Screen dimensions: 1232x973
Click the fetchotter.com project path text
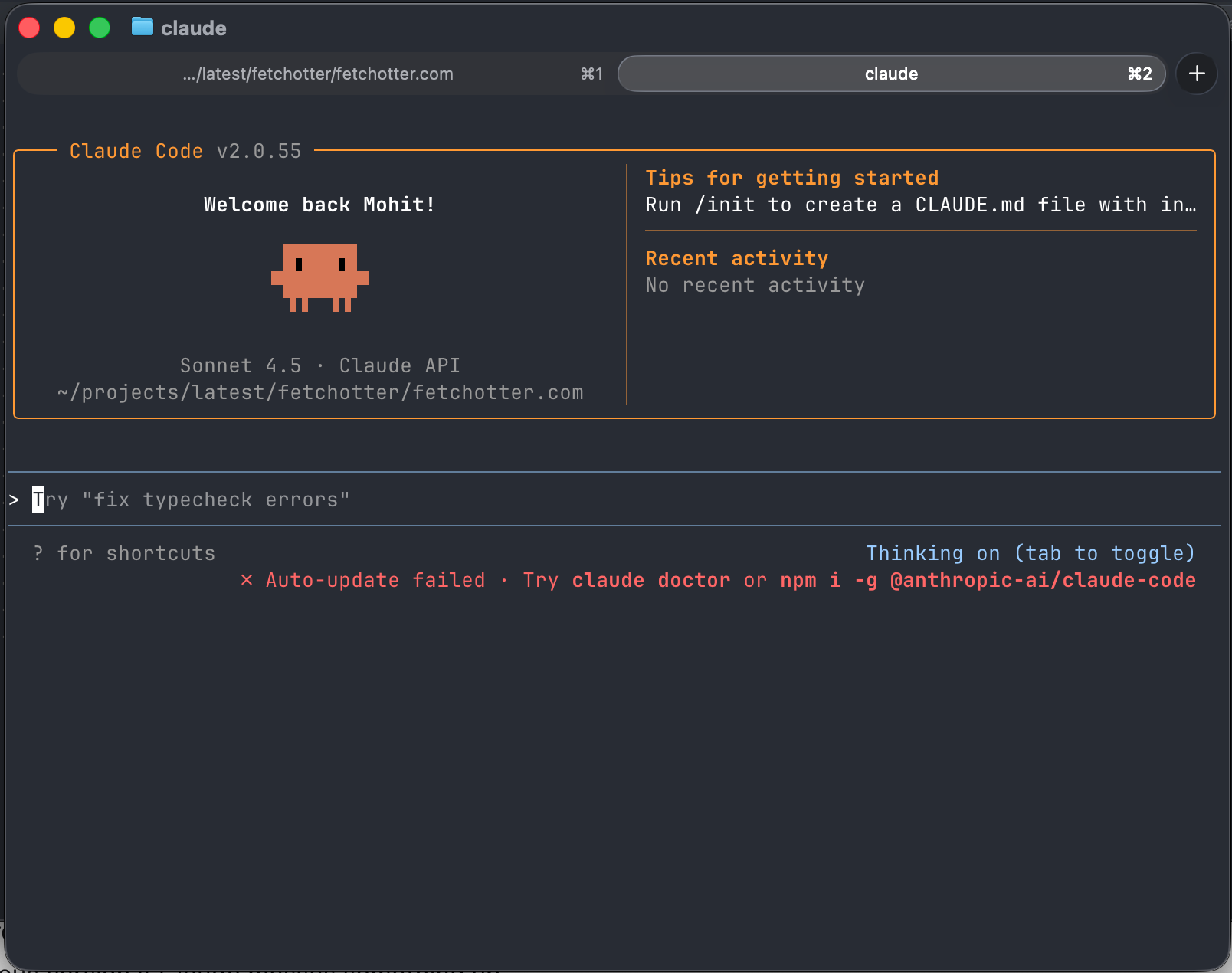pyautogui.click(x=320, y=392)
